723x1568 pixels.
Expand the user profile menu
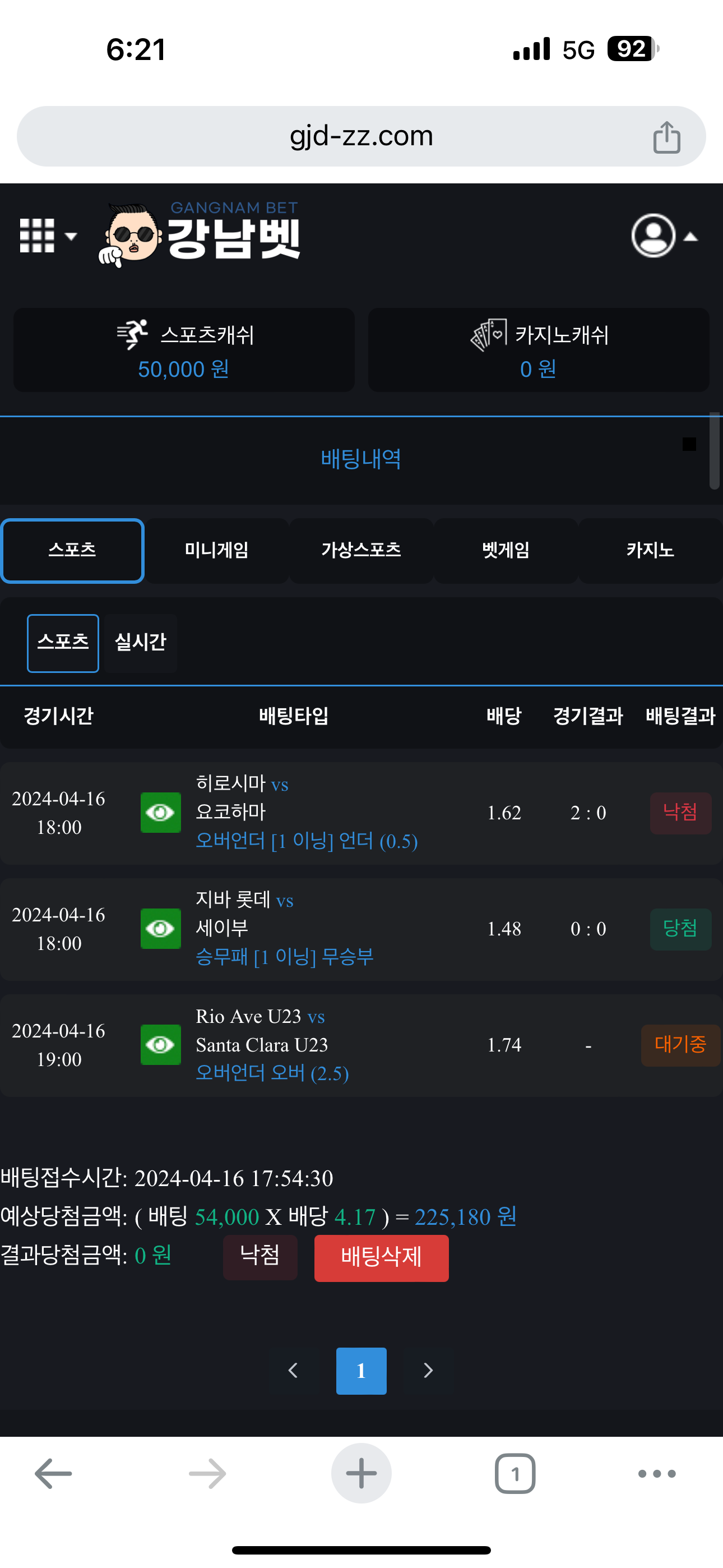click(662, 236)
